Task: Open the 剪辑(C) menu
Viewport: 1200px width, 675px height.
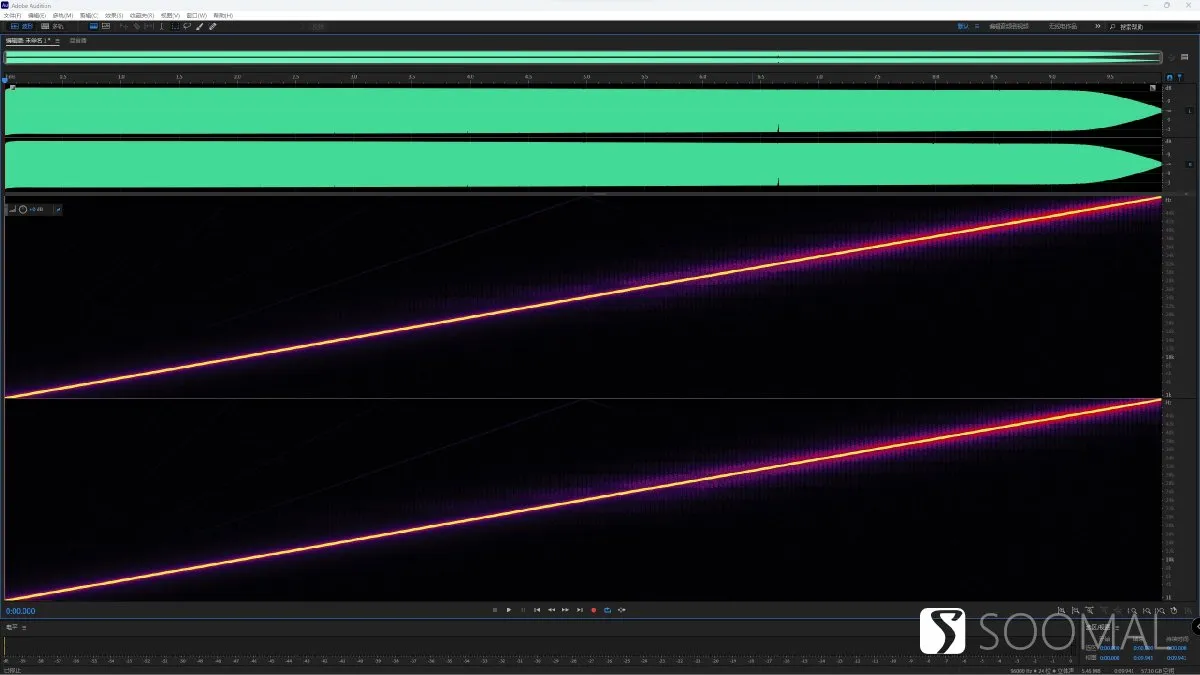Action: click(88, 16)
